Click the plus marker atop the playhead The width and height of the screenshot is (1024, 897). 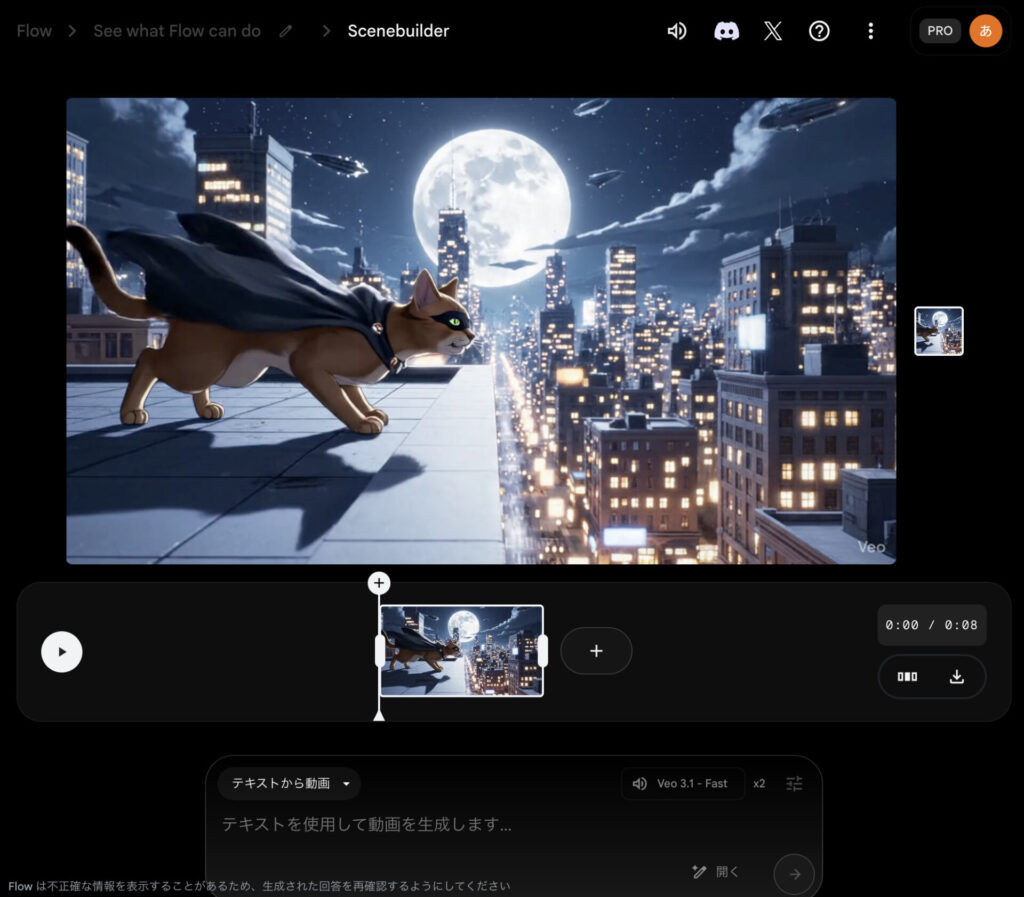tap(378, 583)
